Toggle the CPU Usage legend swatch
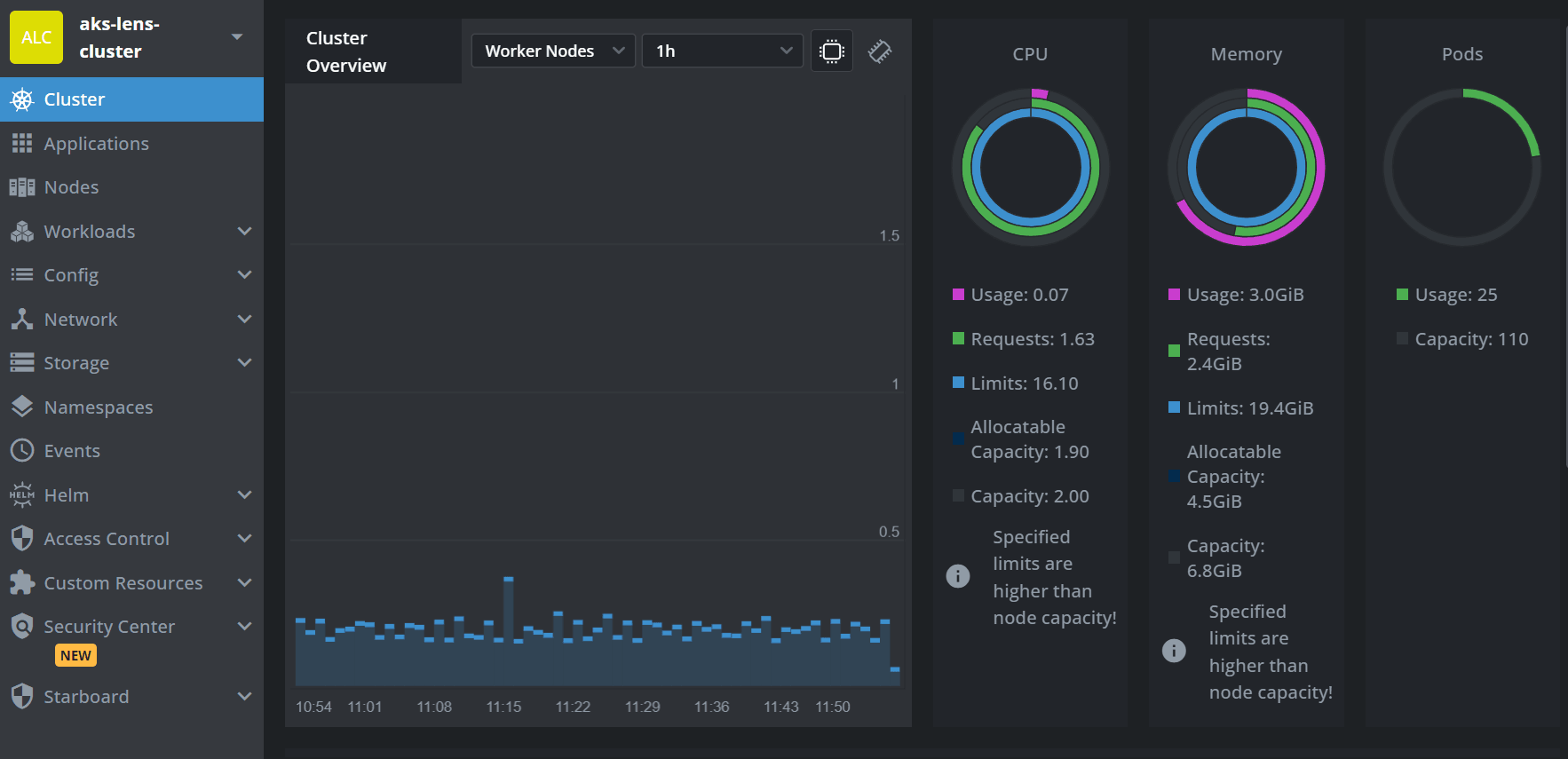This screenshot has height=759, width=1568. coord(958,295)
